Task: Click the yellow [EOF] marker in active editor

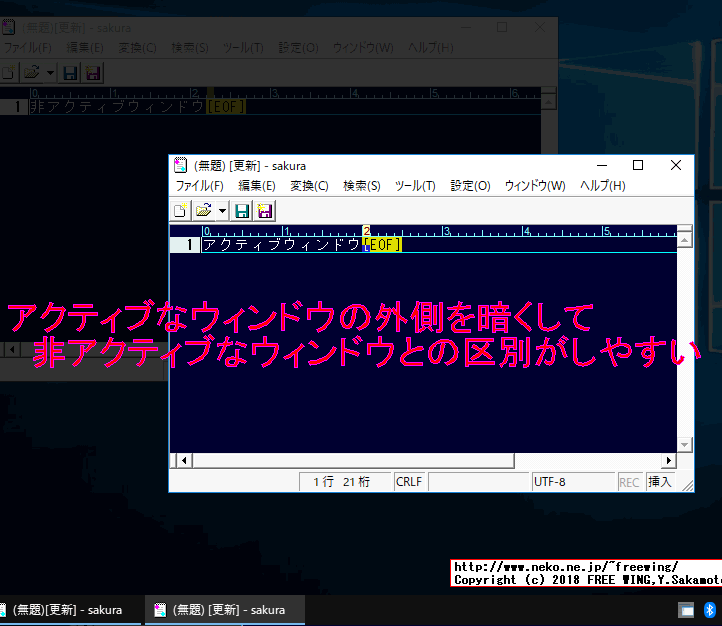Action: [x=382, y=244]
